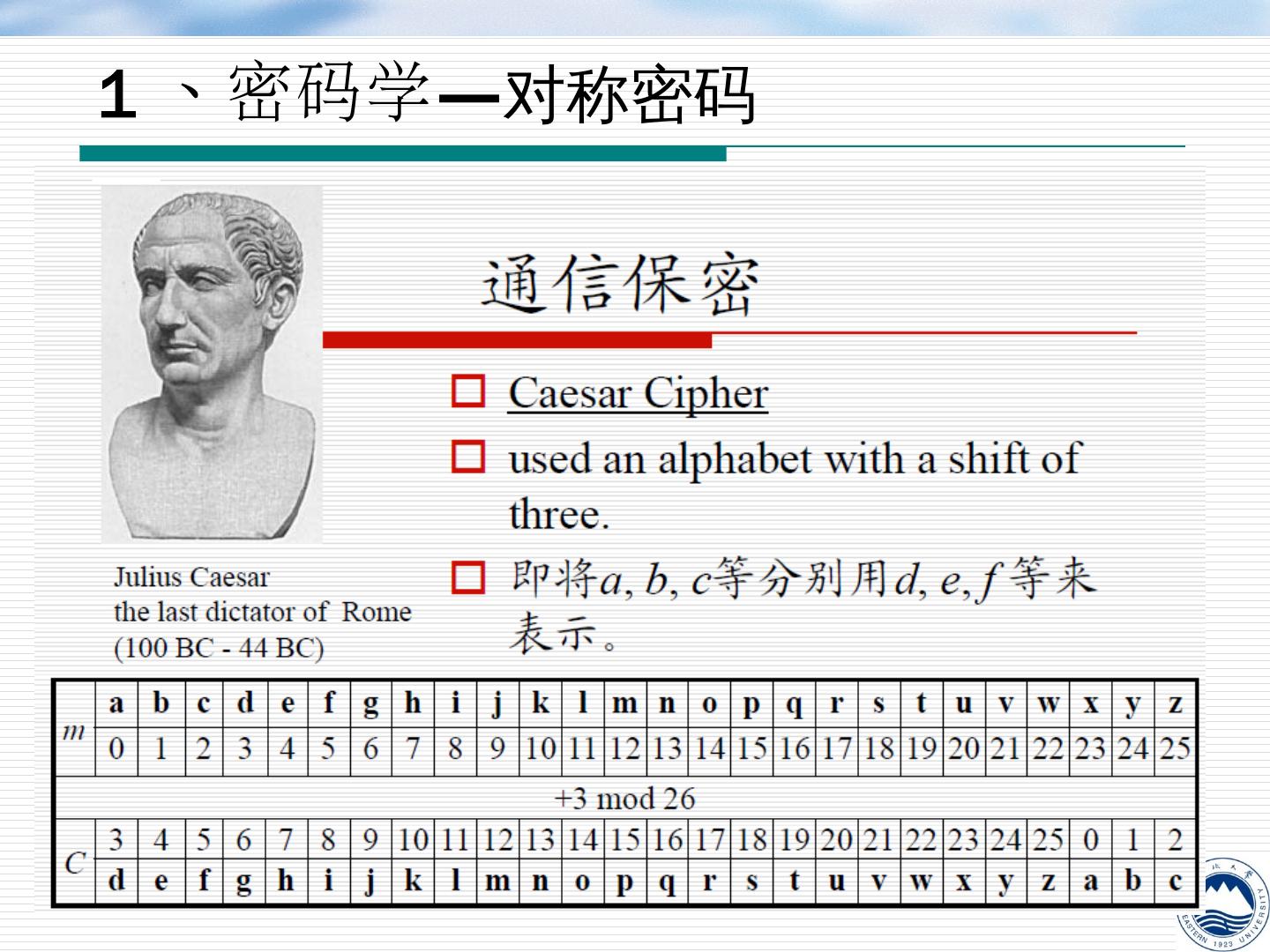1270x952 pixels.
Task: Select the Julius Caesar bust image
Action: pyautogui.click(x=212, y=364)
